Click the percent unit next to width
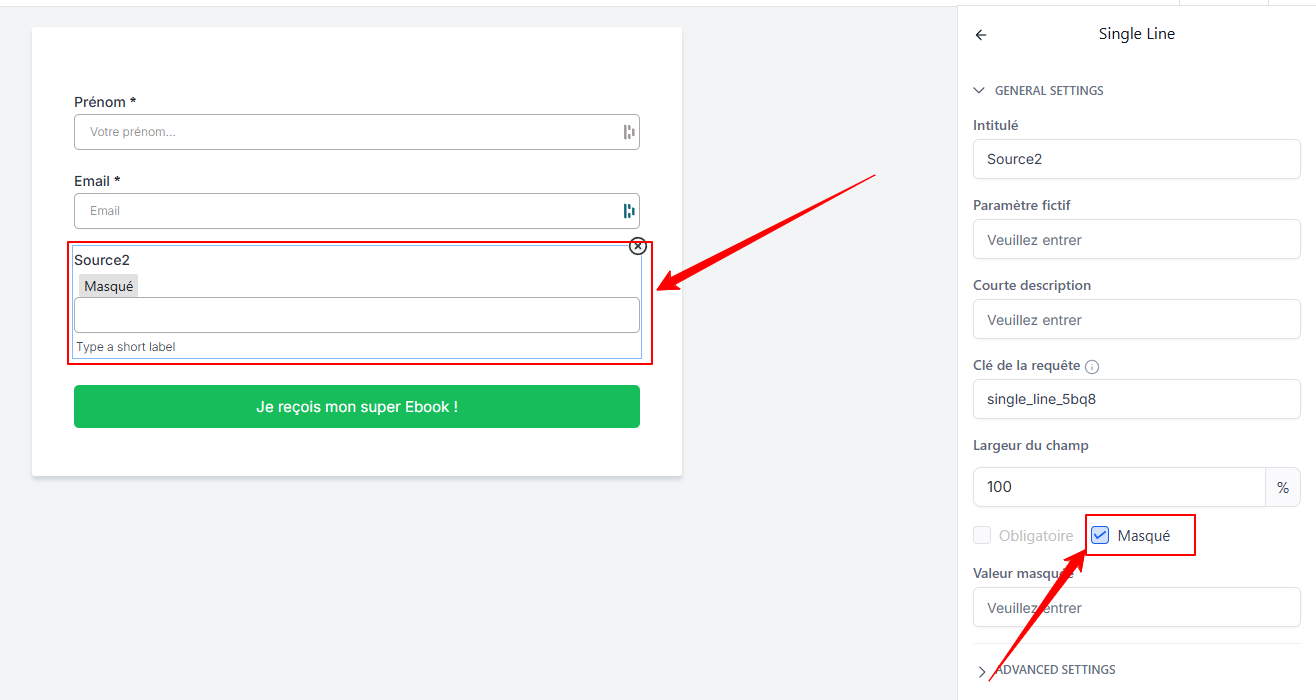 pos(1283,487)
